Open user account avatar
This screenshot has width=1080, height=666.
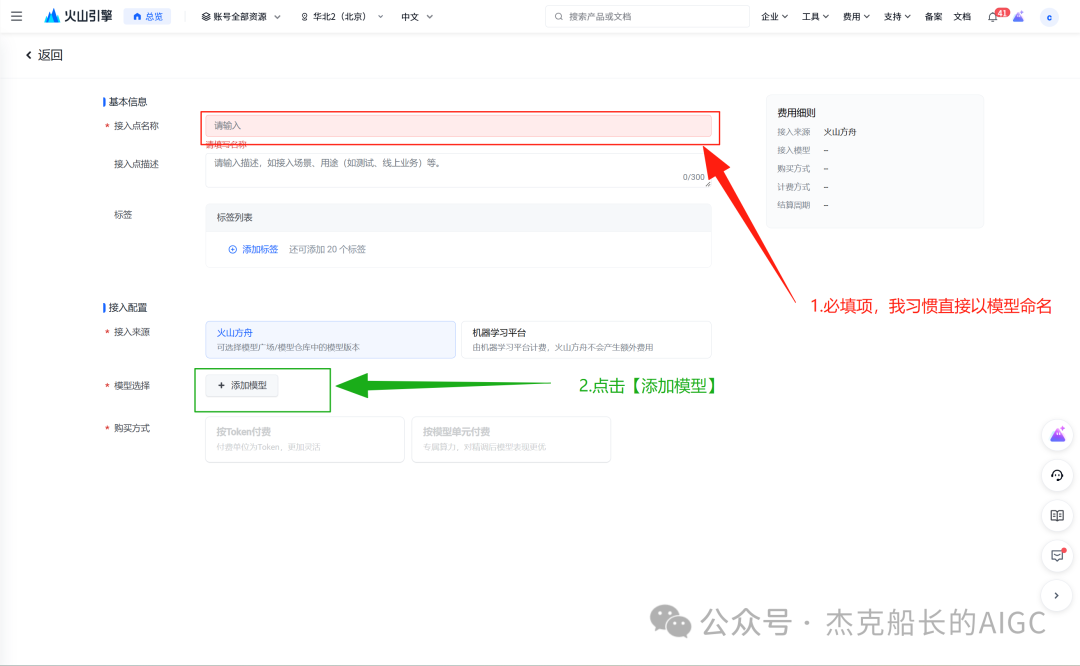pyautogui.click(x=1049, y=17)
